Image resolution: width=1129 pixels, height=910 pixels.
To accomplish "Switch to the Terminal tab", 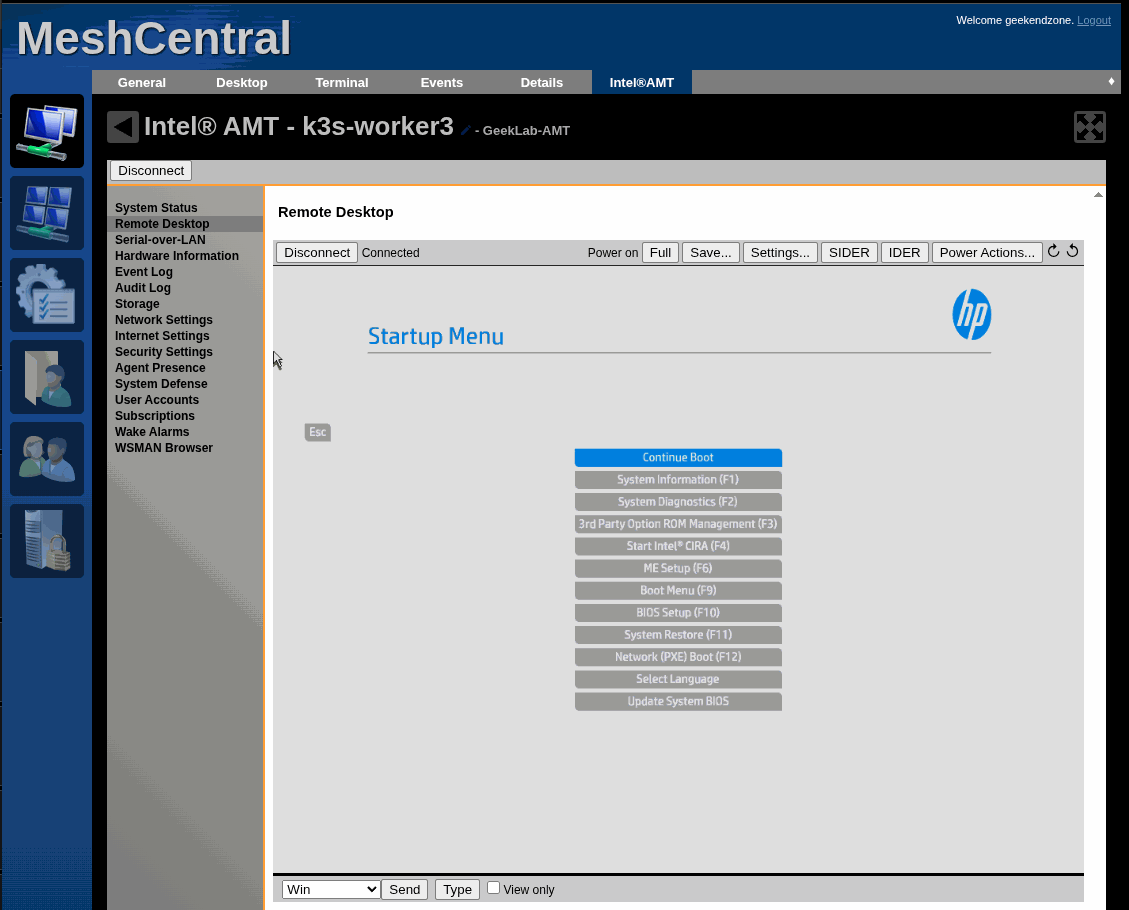I will 342,83.
